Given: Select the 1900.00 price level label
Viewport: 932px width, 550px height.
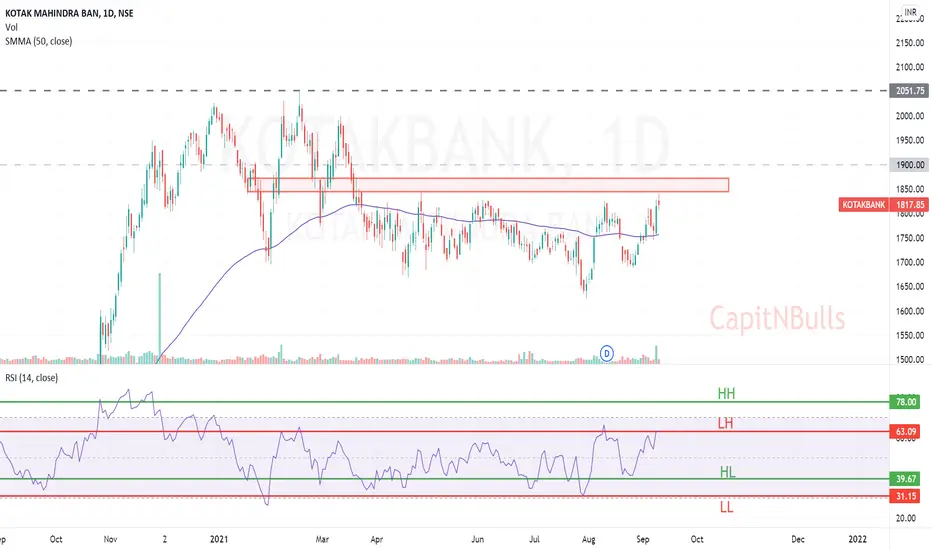Looking at the screenshot, I should 910,165.
